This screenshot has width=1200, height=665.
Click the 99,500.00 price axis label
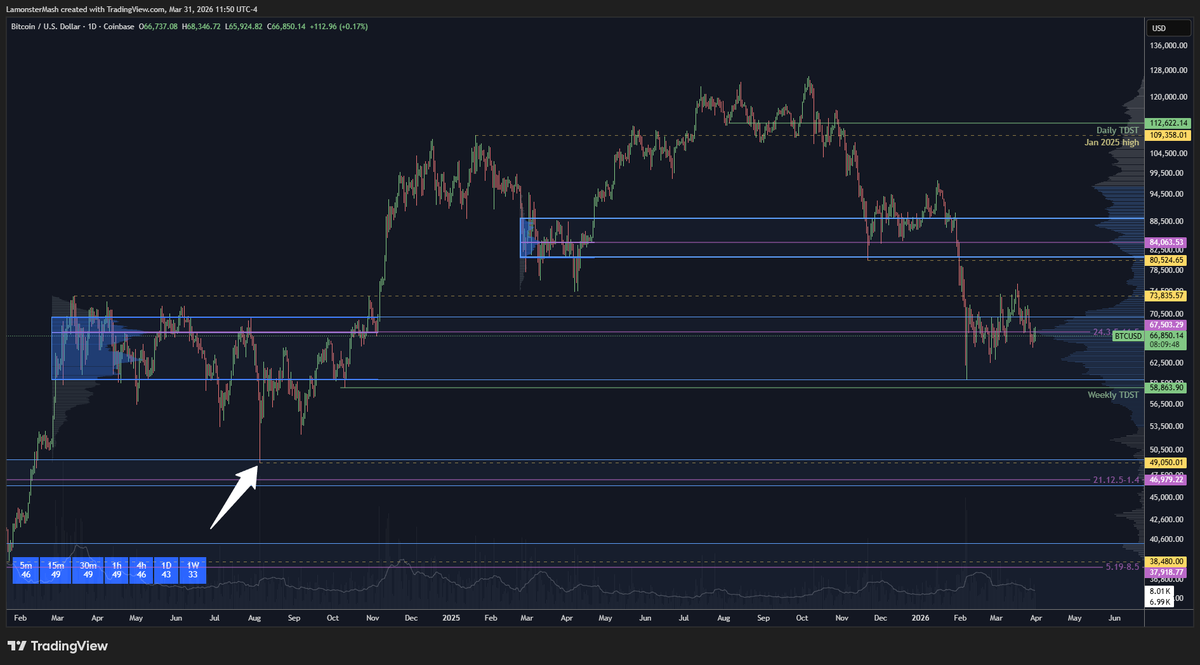(x=1168, y=174)
